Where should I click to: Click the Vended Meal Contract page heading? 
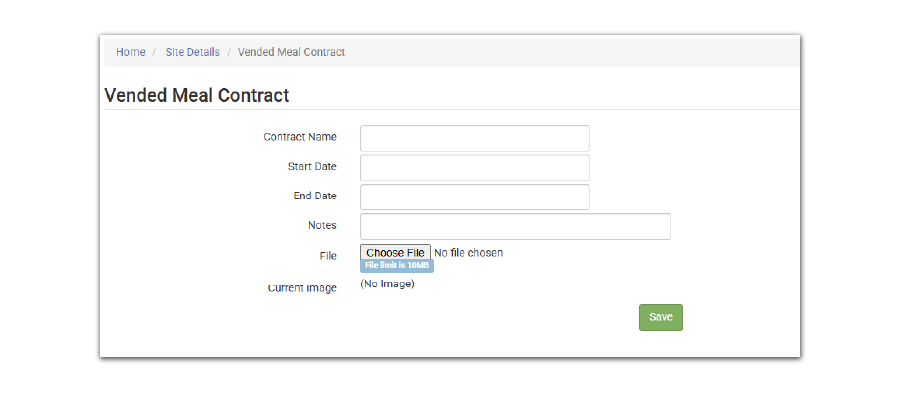(197, 96)
